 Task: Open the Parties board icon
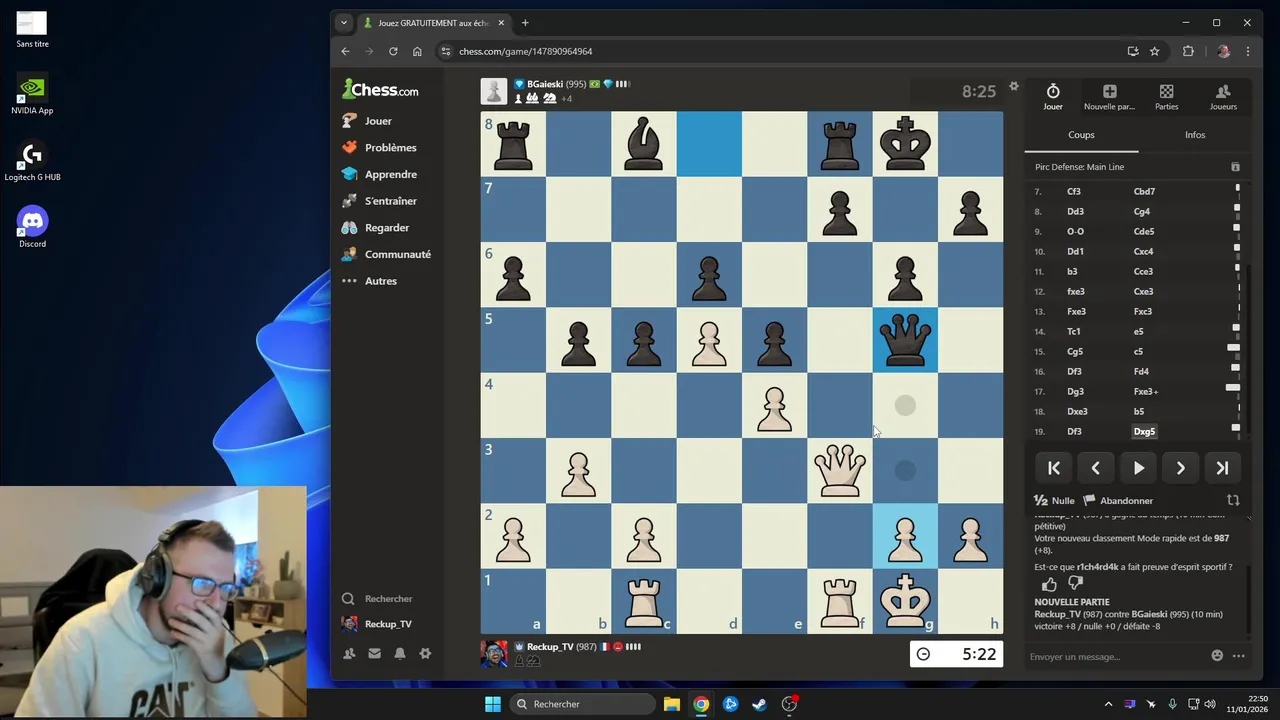(x=1166, y=91)
